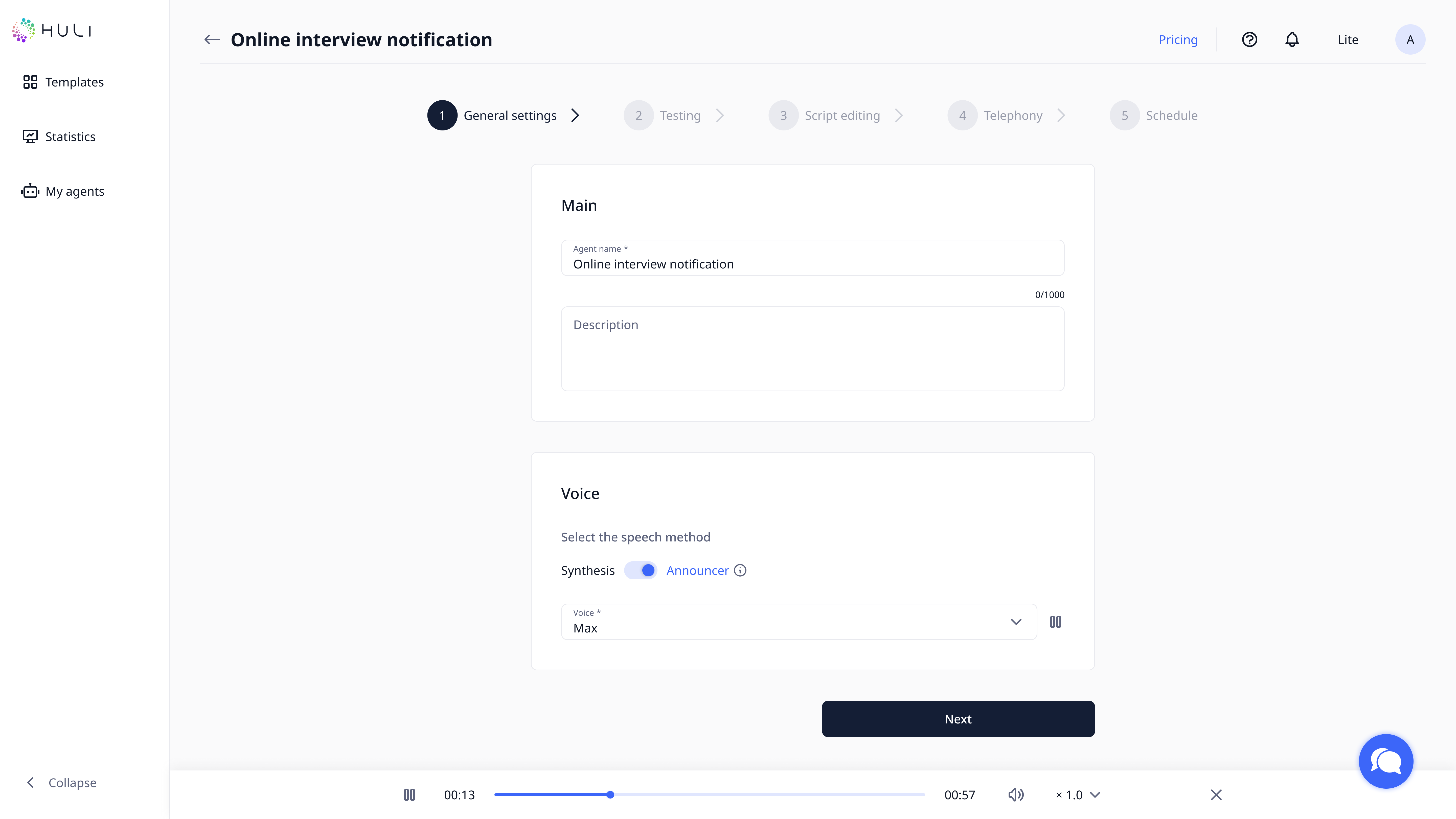Click the user avatar A

(x=1410, y=40)
